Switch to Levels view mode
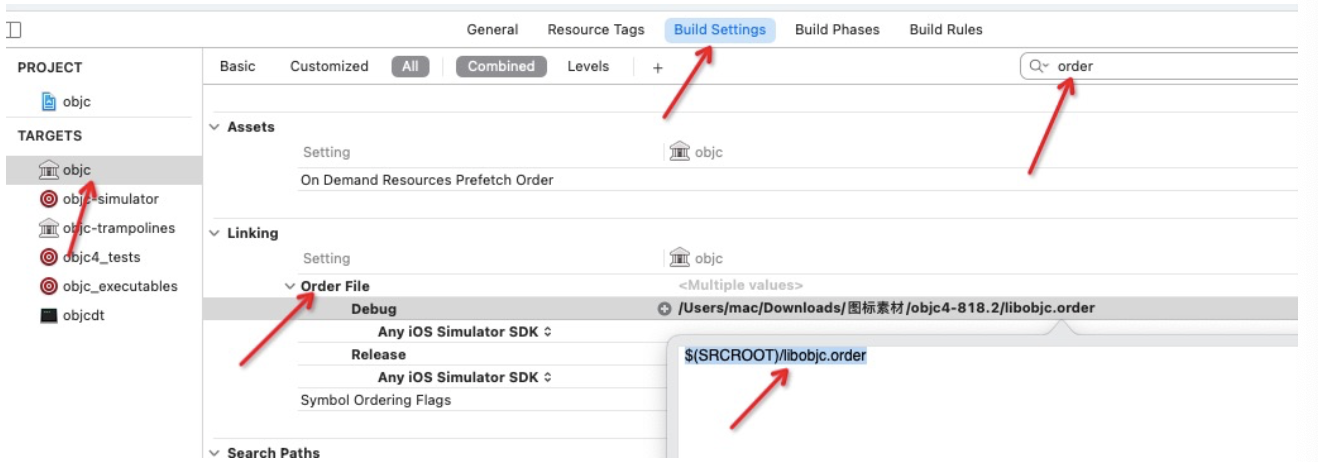1318x462 pixels. (588, 66)
